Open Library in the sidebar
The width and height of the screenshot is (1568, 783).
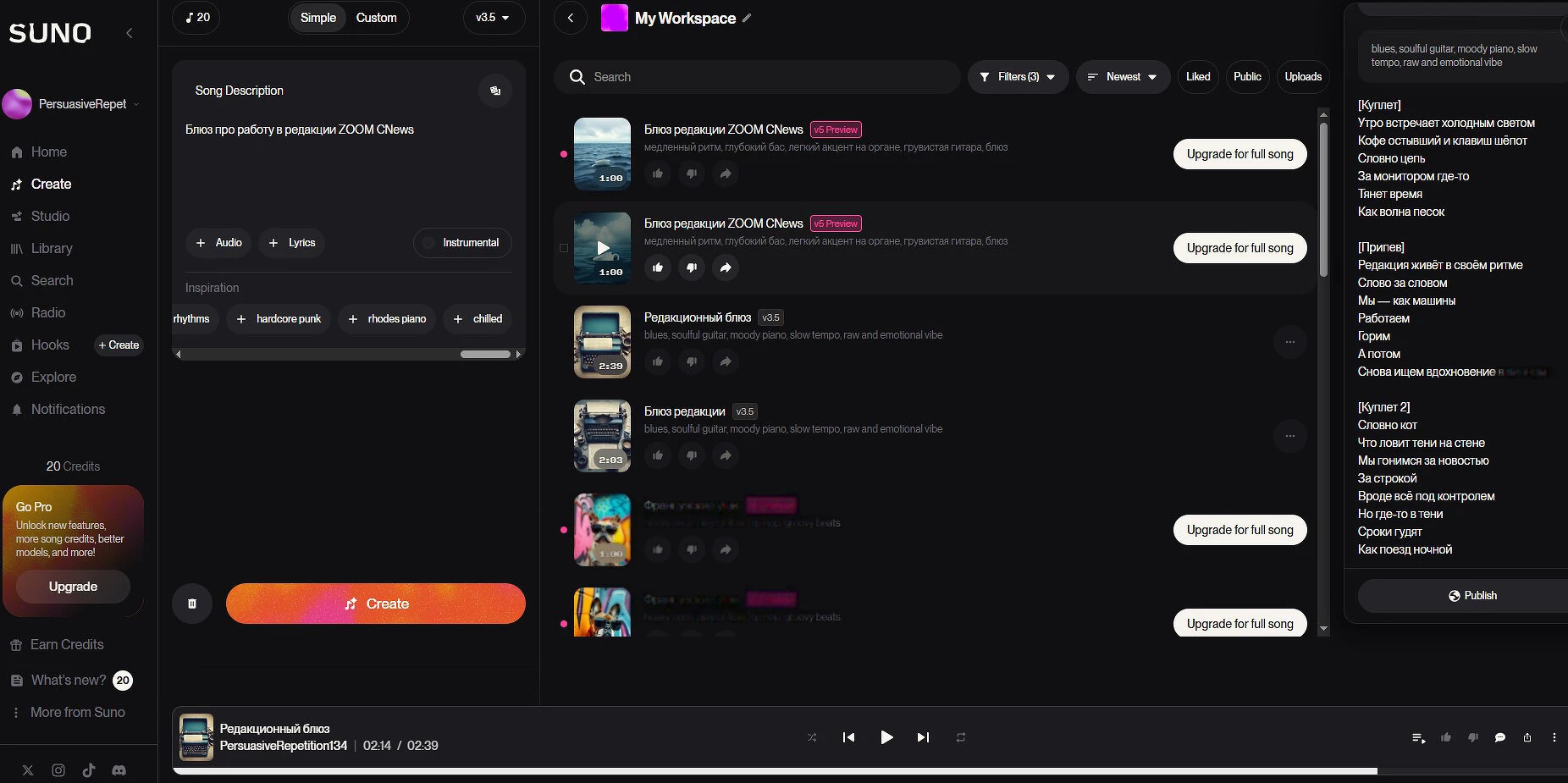coord(52,248)
